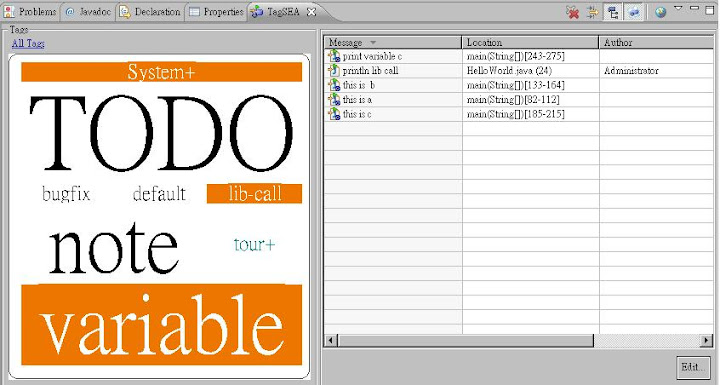The height and width of the screenshot is (385, 720).
Task: Switch to the Problems tab
Action: 29,12
